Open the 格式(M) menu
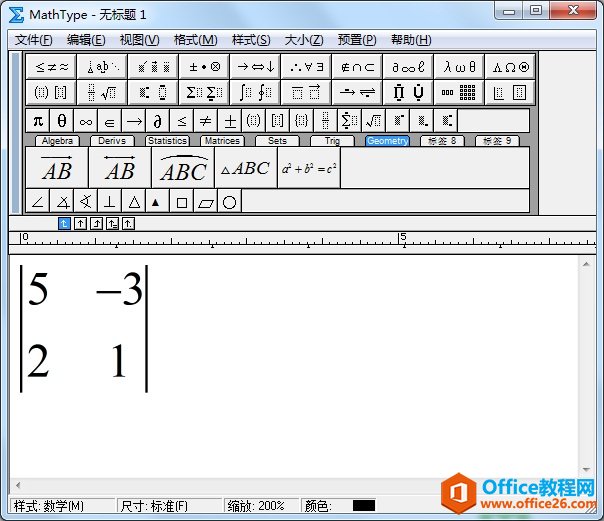Viewport: 604px width, 521px height. pos(195,40)
